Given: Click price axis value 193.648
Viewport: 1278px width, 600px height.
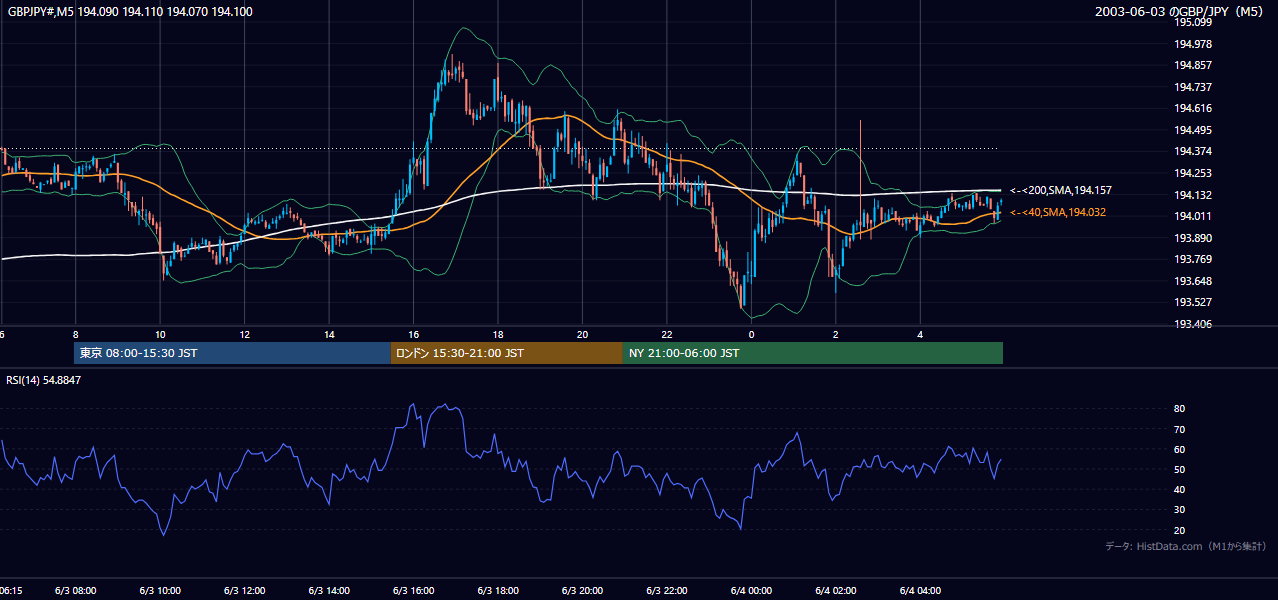Looking at the screenshot, I should tap(1193, 281).
